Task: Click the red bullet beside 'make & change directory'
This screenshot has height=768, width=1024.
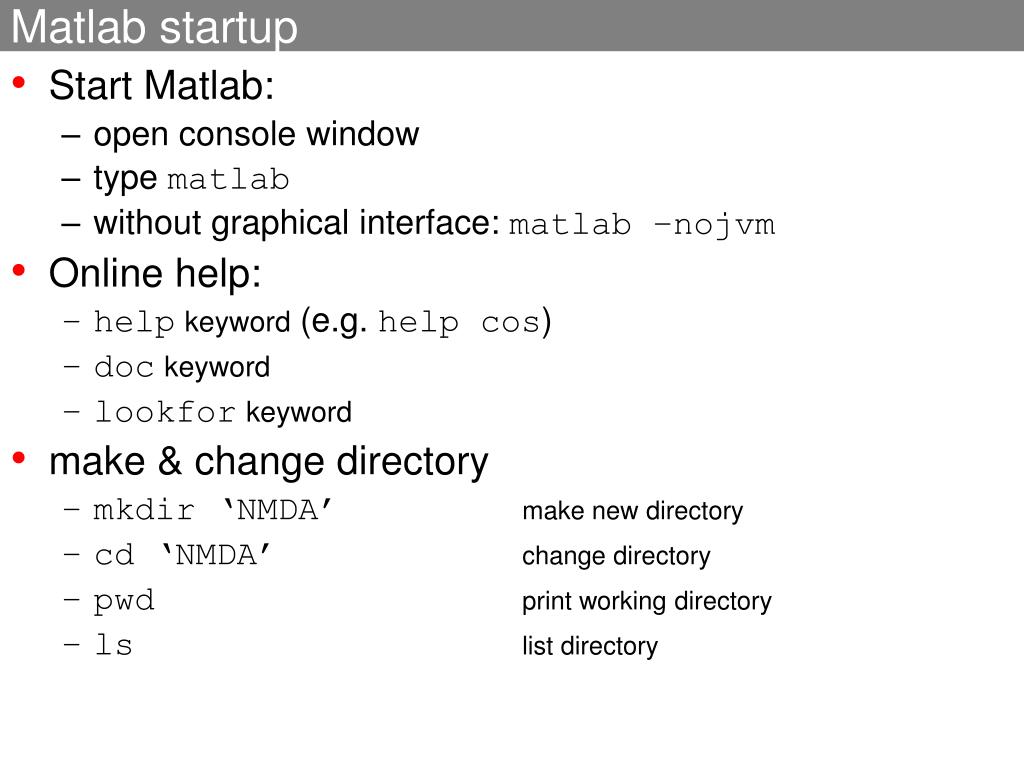Action: (19, 458)
